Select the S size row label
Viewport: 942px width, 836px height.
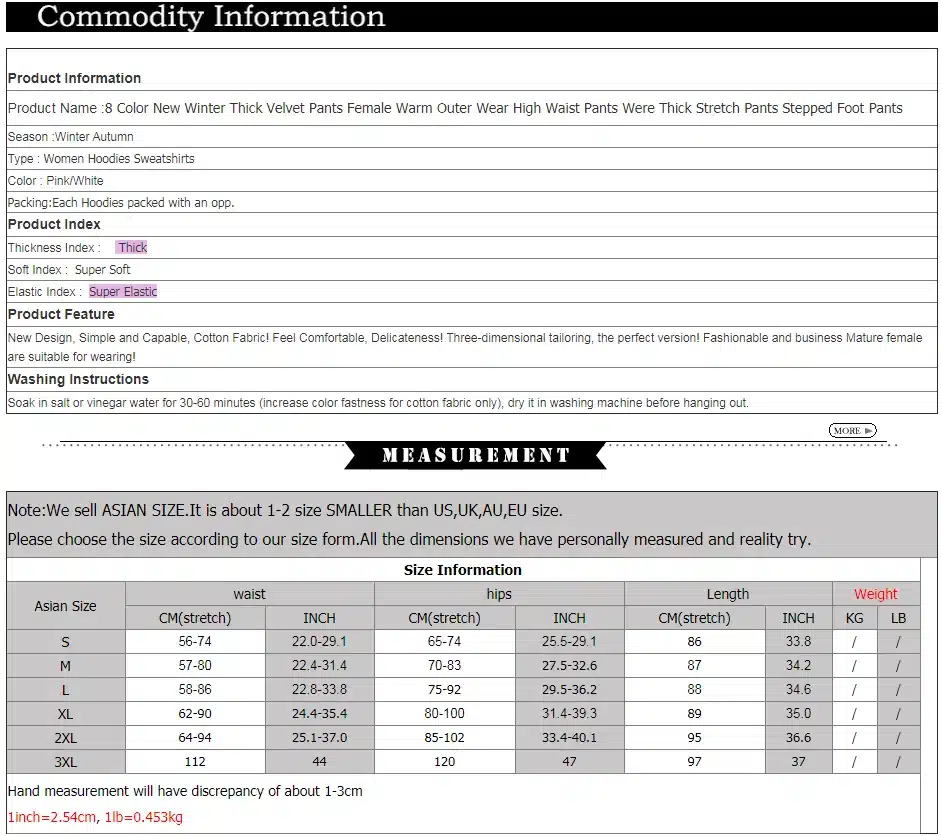coord(65,642)
